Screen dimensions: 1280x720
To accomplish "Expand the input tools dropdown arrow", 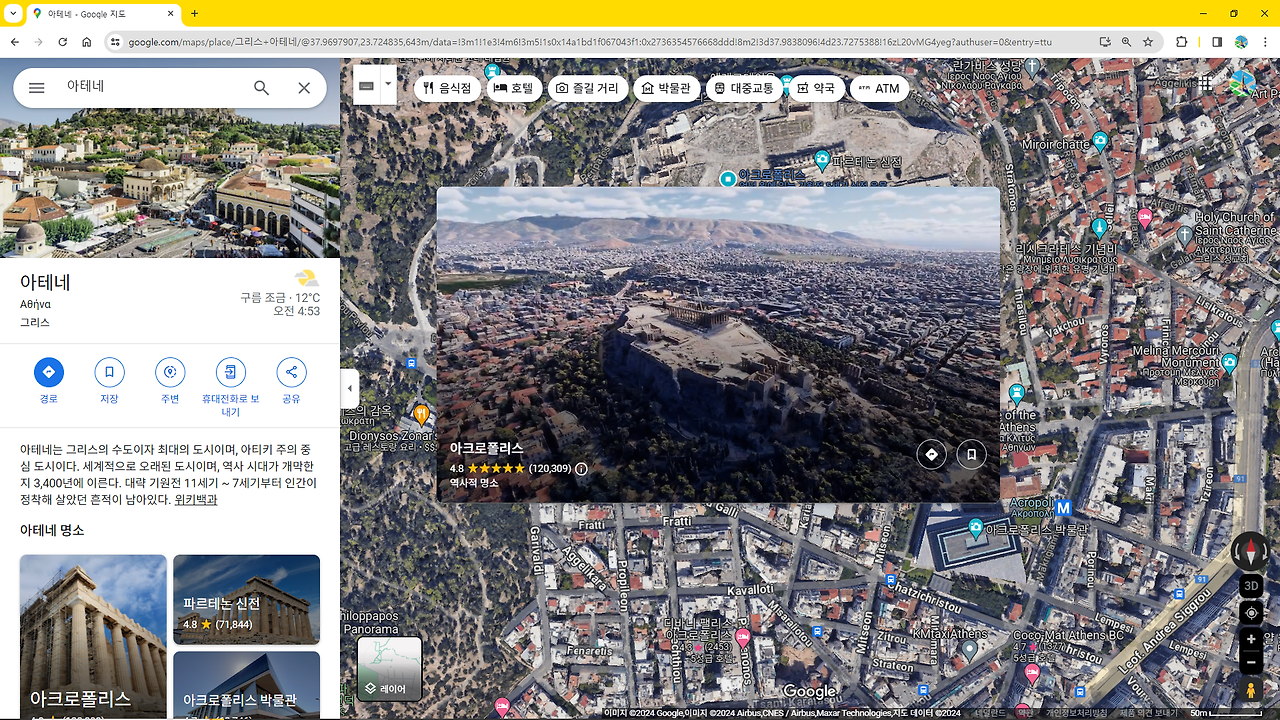I will [388, 86].
